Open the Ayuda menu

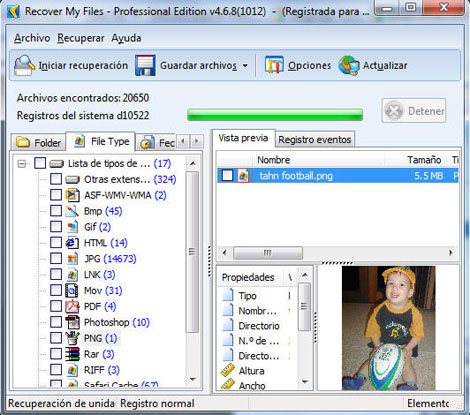(126, 38)
